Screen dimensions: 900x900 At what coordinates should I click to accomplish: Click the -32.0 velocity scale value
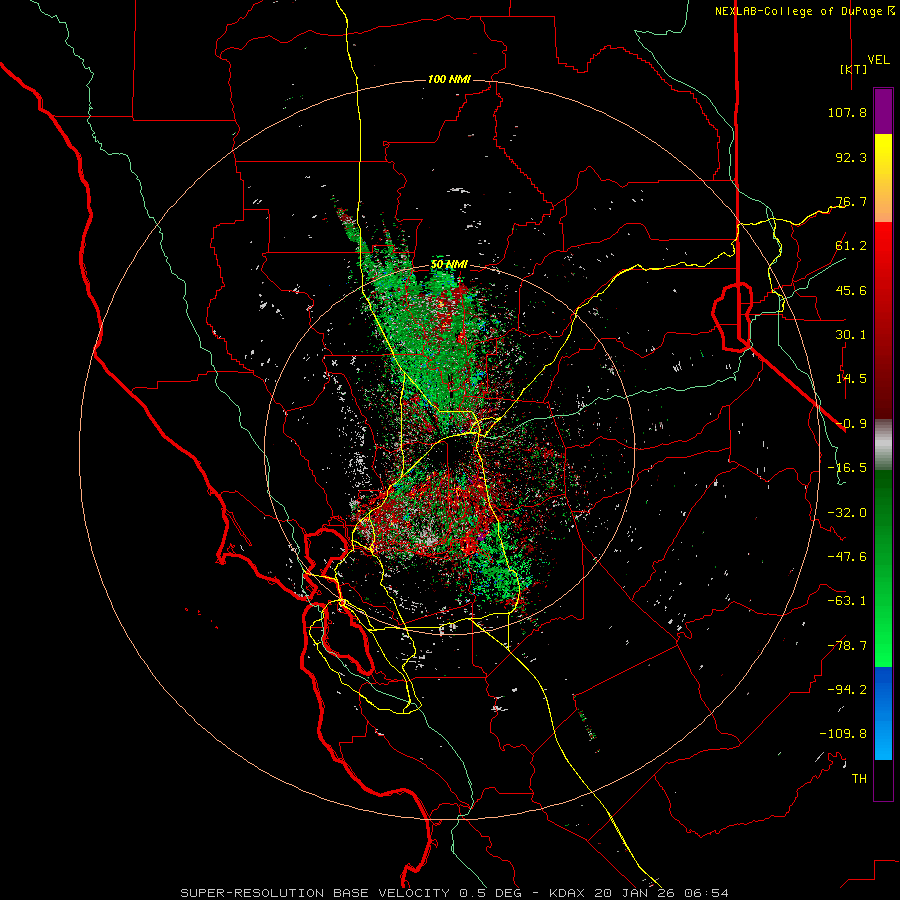[847, 513]
